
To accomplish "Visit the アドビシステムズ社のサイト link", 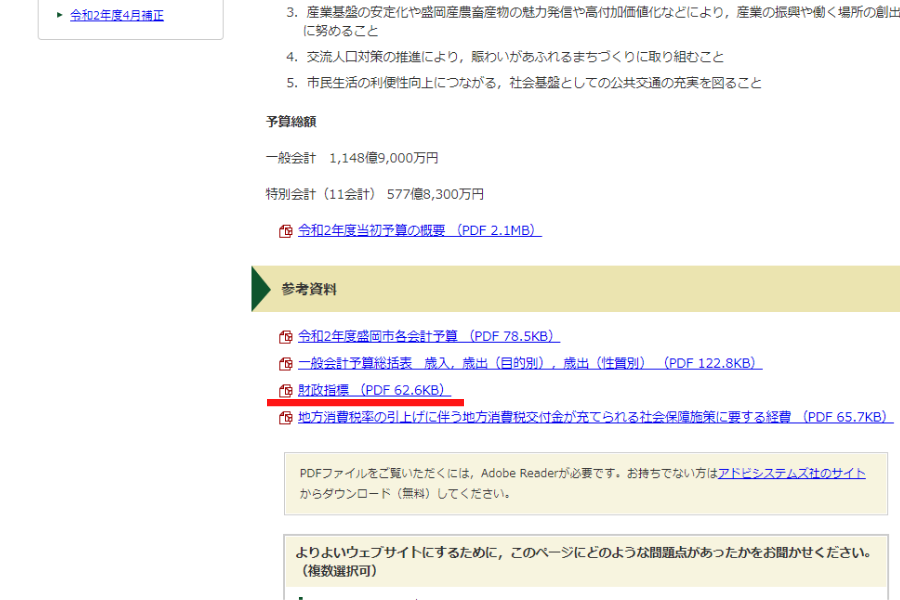I will 791,473.
